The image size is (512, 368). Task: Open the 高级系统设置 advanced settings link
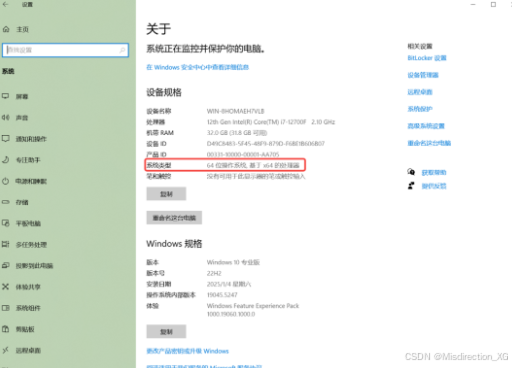click(426, 126)
